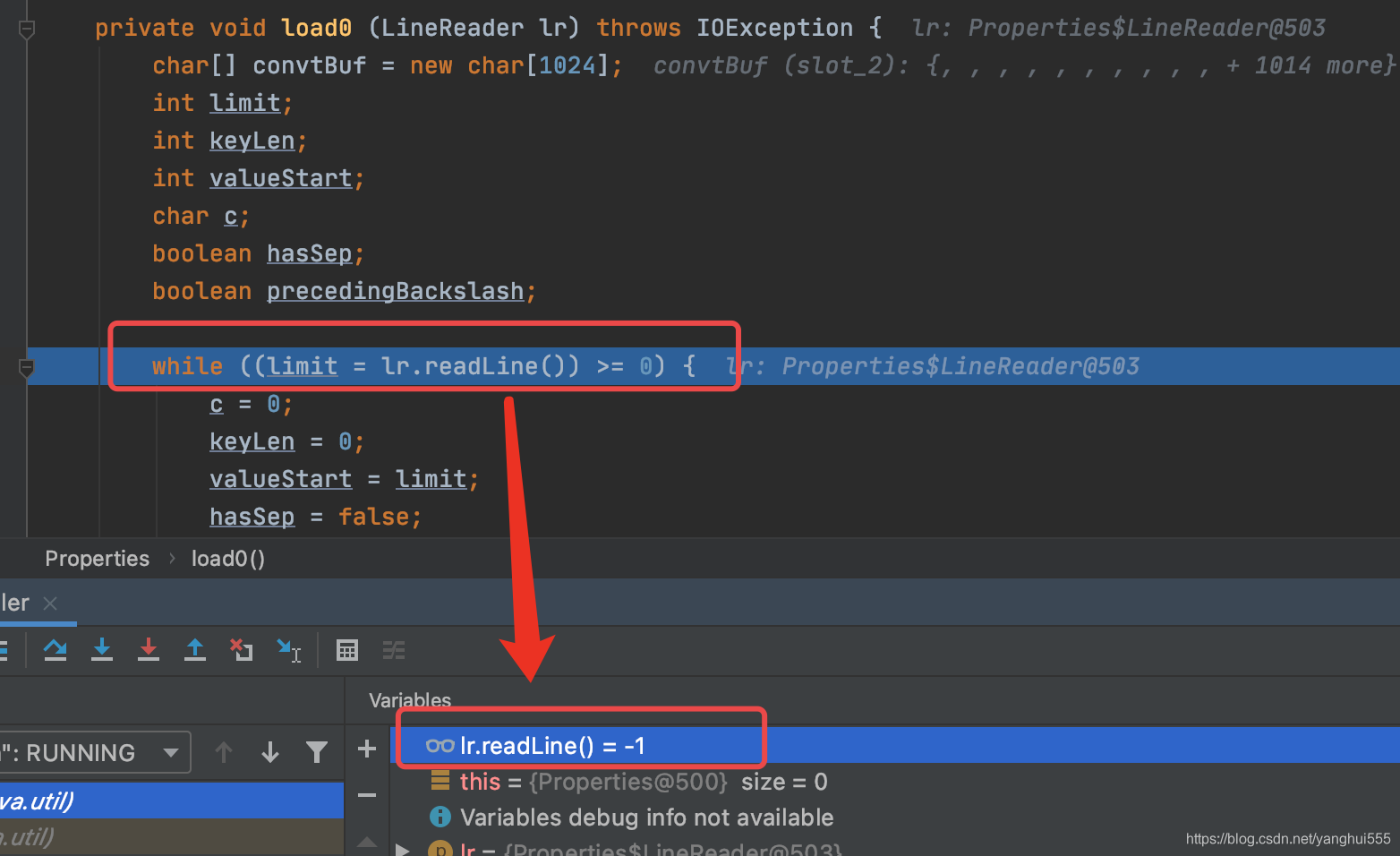Image resolution: width=1400 pixels, height=856 pixels.
Task: Click the load0() breadcrumb item
Action: tap(228, 559)
